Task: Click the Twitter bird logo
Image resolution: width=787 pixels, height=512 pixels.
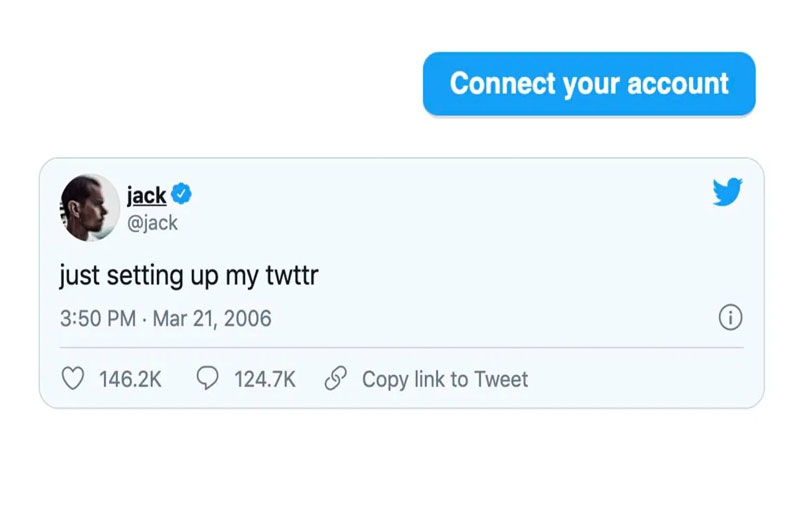Action: 727,193
